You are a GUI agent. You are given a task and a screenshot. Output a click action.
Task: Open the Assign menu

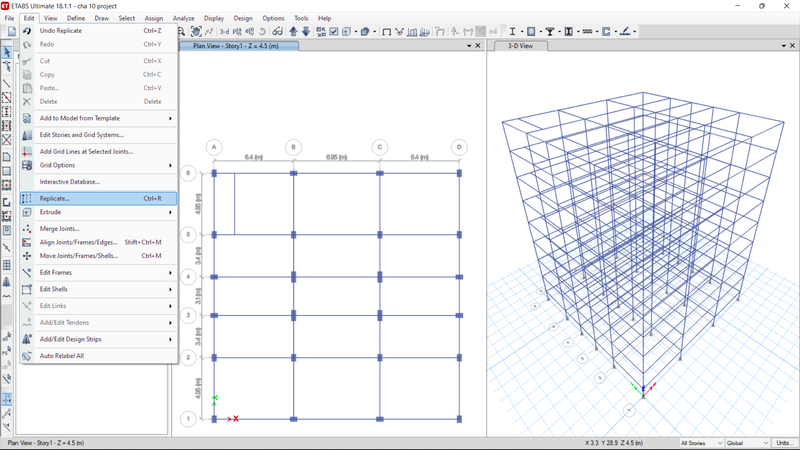(154, 18)
